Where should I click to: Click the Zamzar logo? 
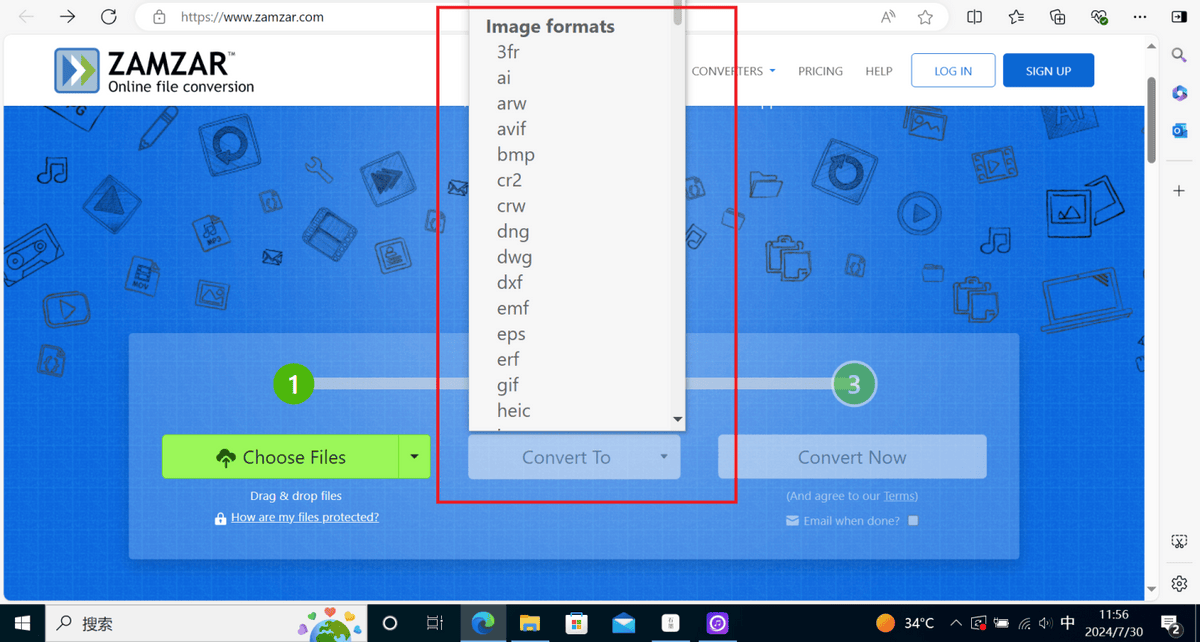(154, 71)
